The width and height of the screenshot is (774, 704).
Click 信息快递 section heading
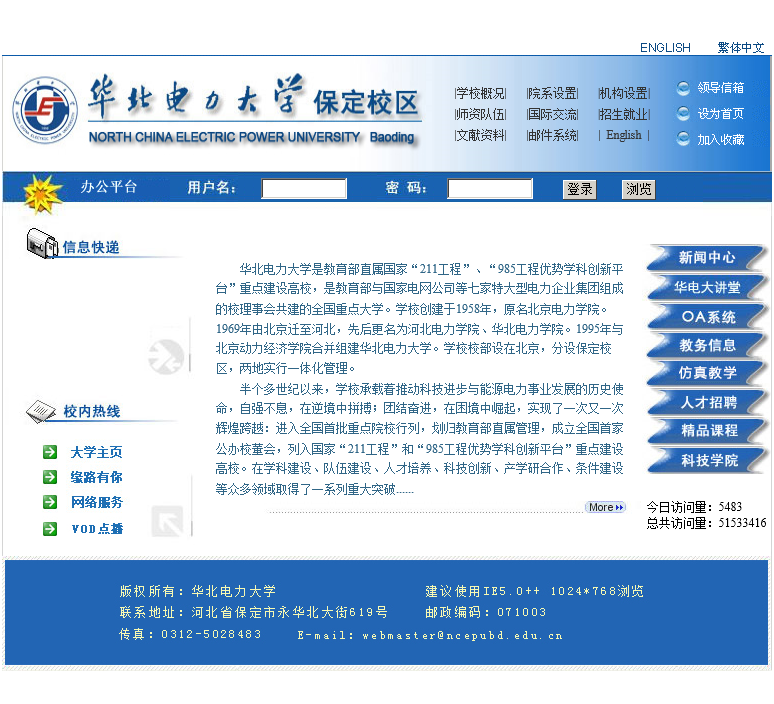pos(91,247)
